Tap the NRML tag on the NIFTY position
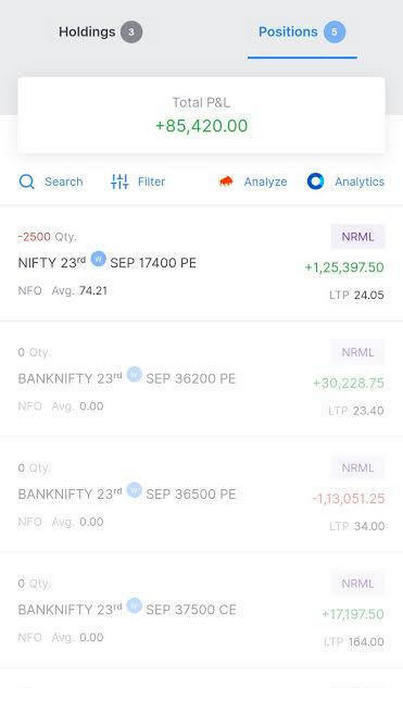This screenshot has width=403, height=713. click(x=358, y=236)
